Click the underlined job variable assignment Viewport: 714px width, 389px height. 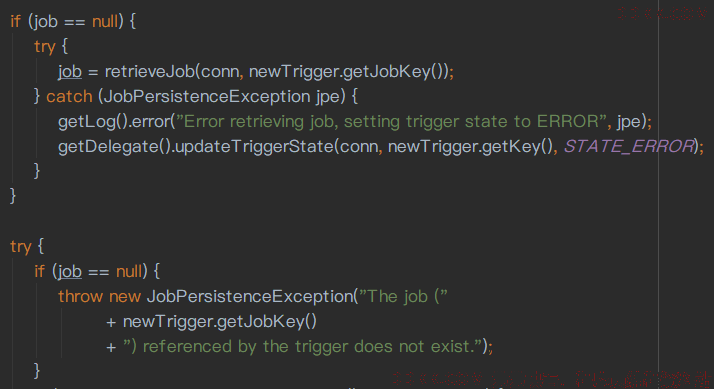pos(70,72)
